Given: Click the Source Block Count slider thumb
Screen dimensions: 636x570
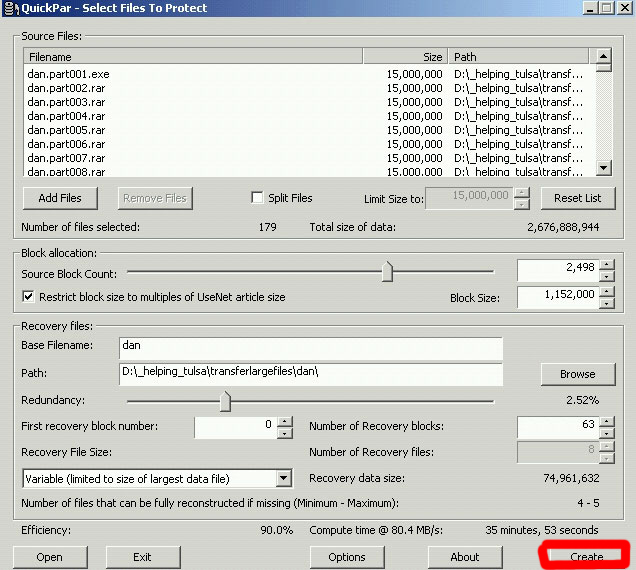Looking at the screenshot, I should click(x=387, y=271).
